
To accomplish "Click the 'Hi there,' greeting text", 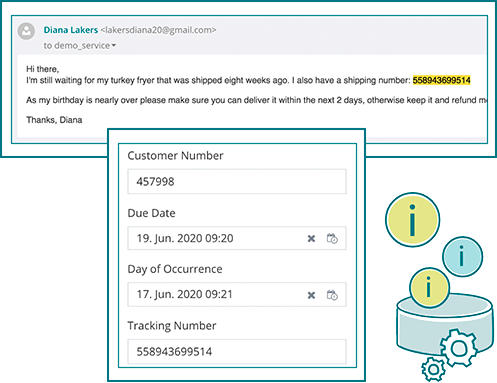I will [43, 69].
